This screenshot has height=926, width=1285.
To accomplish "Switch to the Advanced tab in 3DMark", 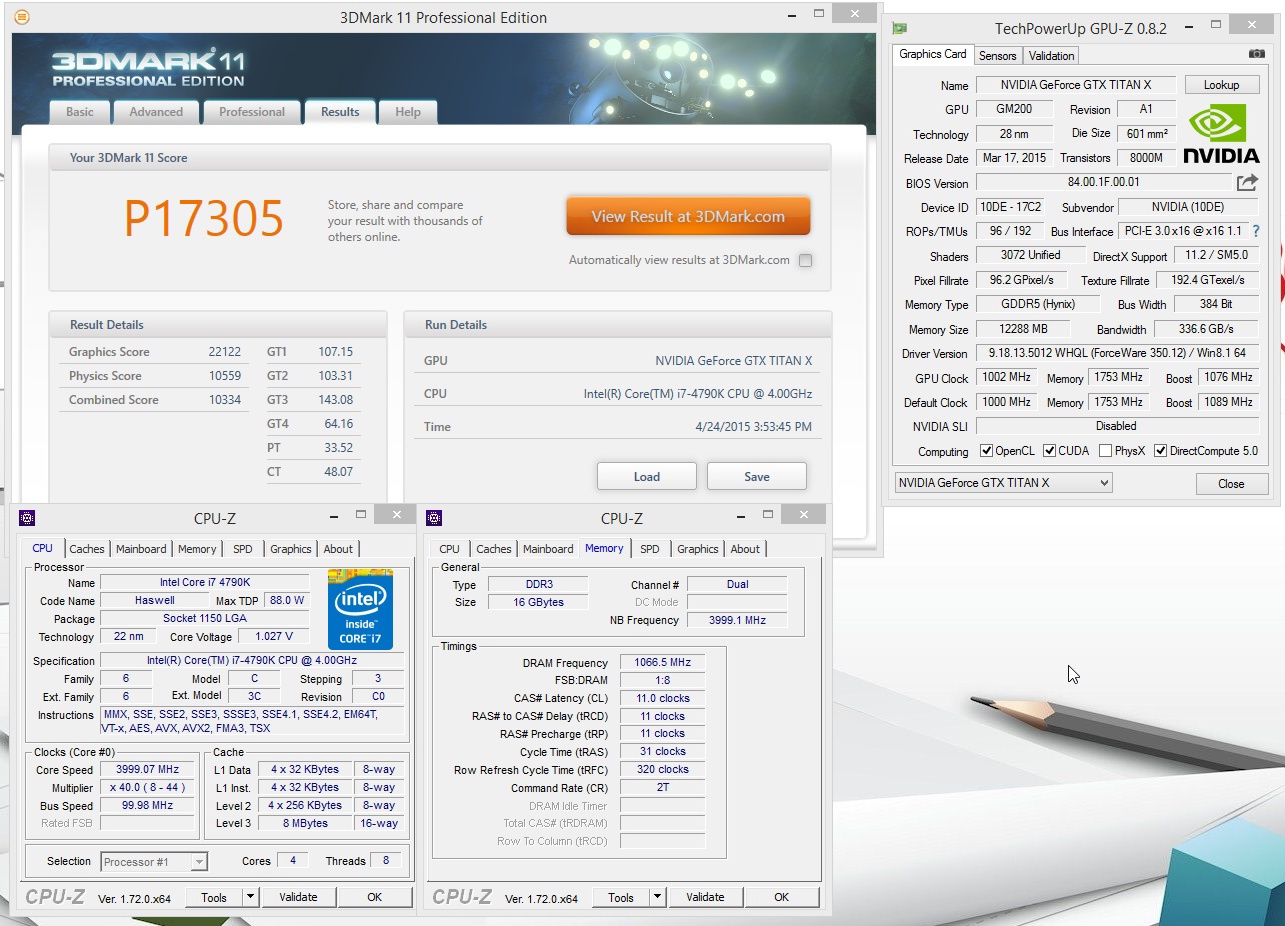I will point(156,112).
